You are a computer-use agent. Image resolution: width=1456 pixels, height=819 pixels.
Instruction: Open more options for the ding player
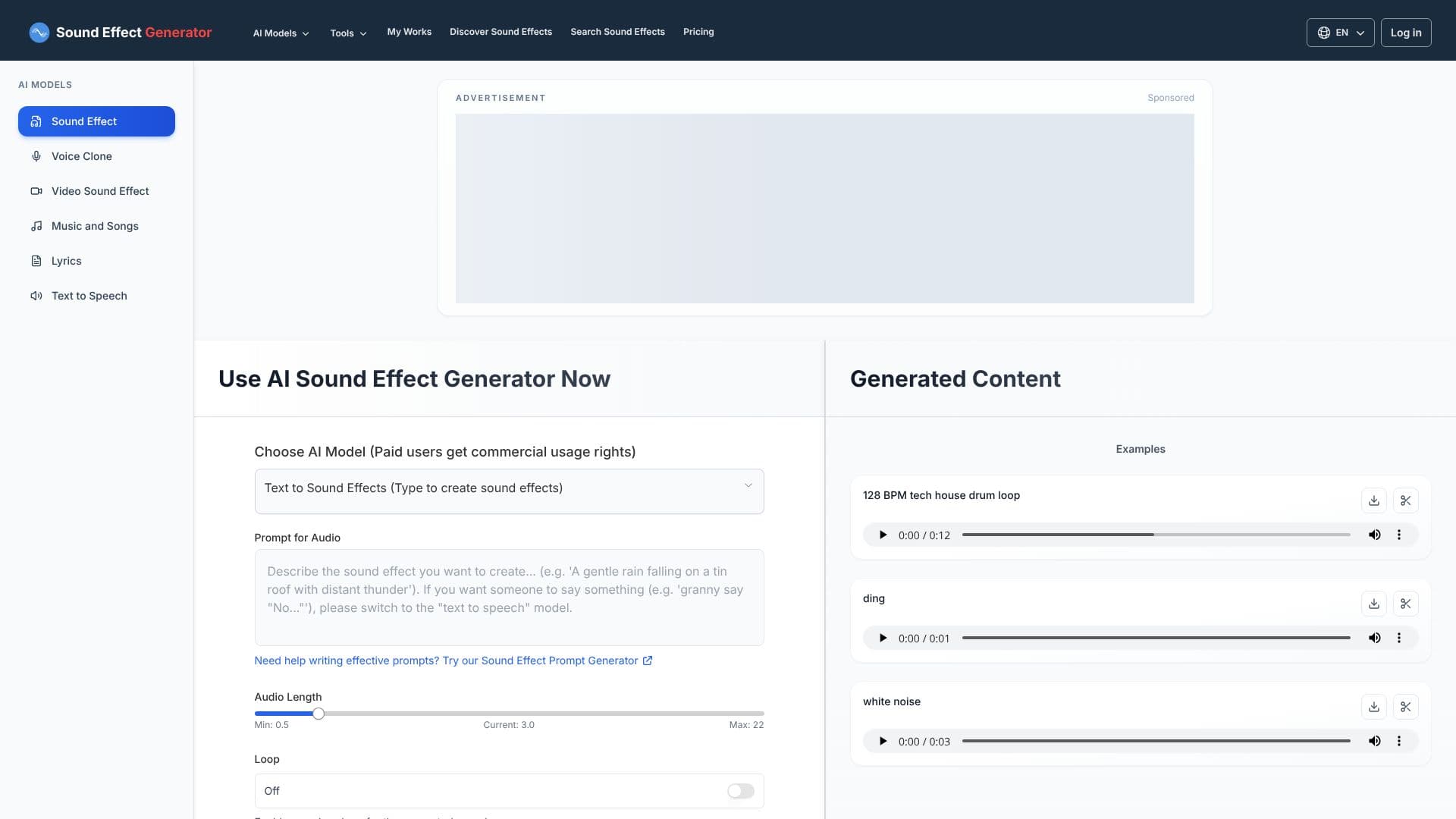tap(1399, 638)
